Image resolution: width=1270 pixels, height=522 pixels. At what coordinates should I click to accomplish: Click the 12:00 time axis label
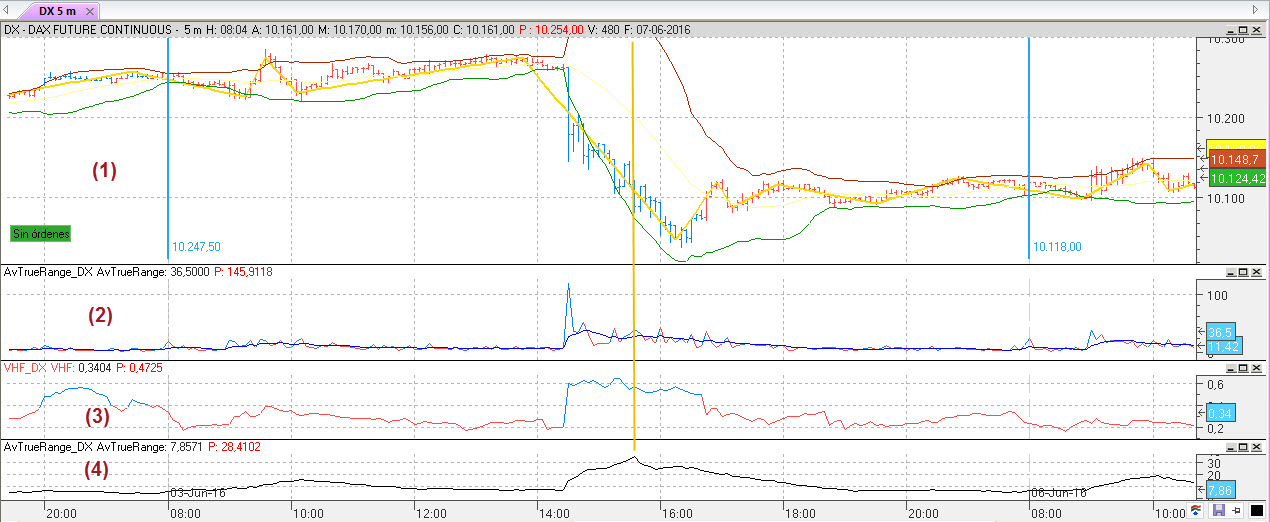pyautogui.click(x=430, y=513)
